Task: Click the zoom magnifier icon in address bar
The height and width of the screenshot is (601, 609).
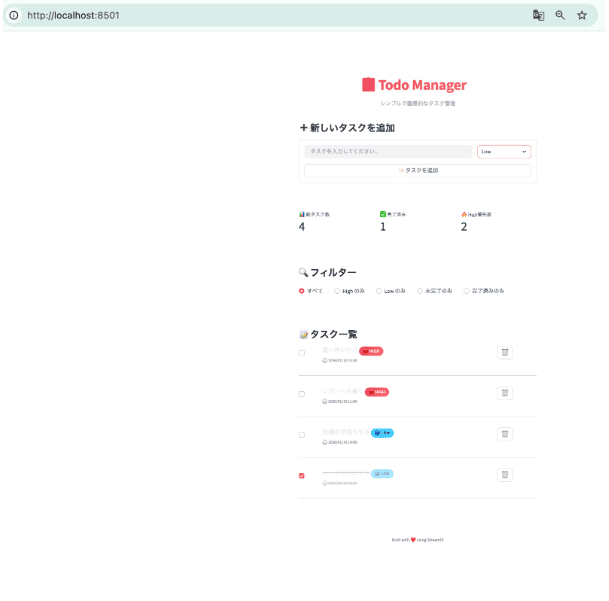Action: coord(560,15)
